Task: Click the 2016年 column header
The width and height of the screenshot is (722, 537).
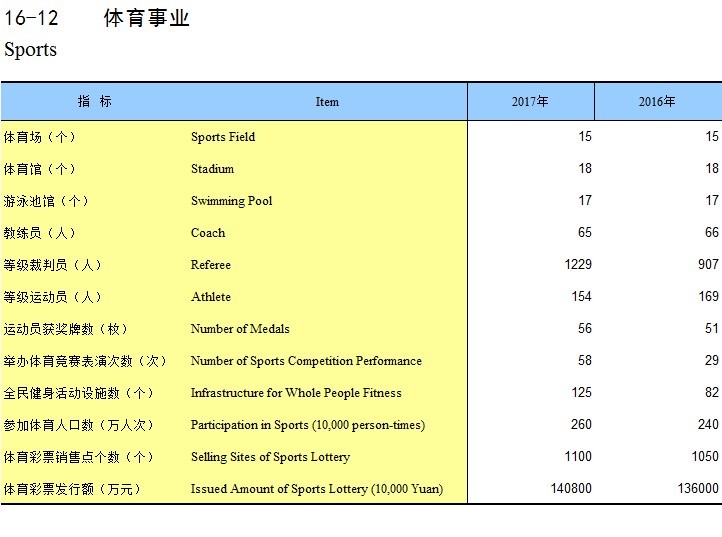Action: pos(657,102)
